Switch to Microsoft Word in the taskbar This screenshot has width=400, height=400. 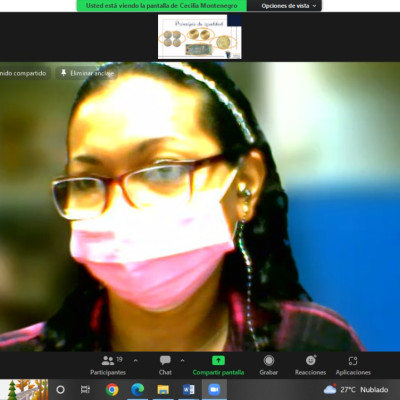[x=188, y=389]
